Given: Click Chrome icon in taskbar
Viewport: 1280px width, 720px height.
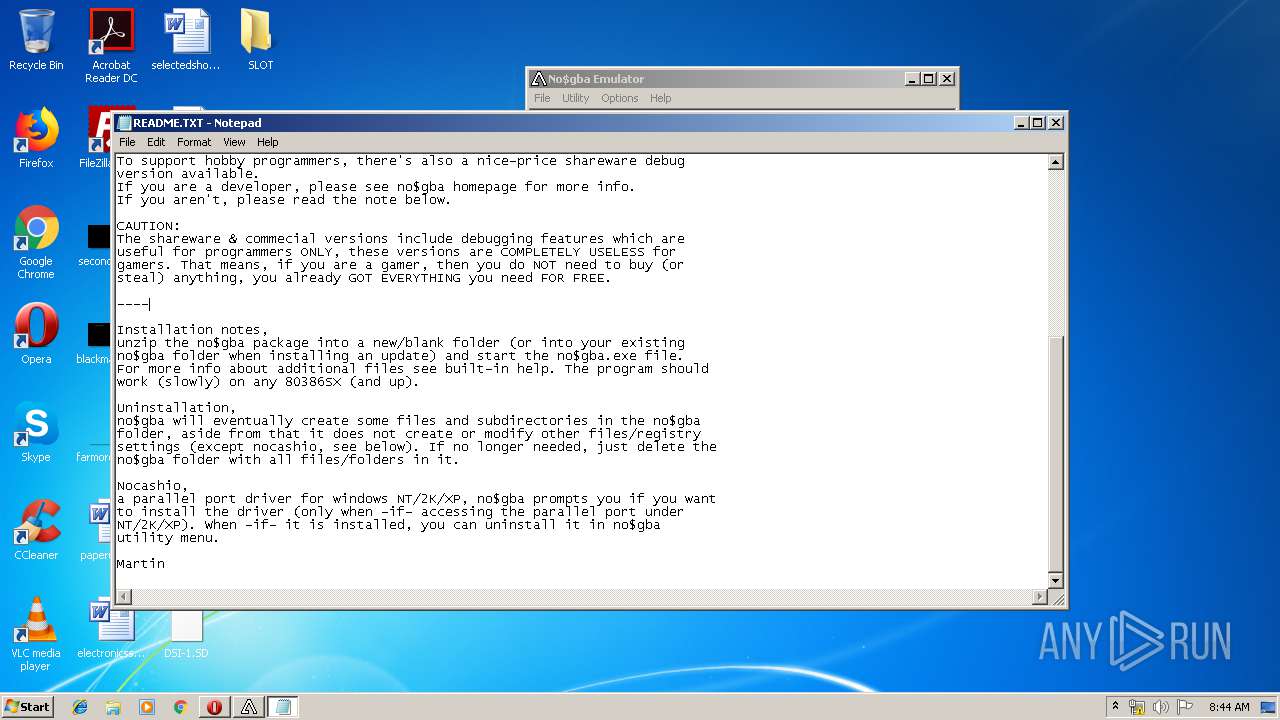Looking at the screenshot, I should (x=180, y=707).
